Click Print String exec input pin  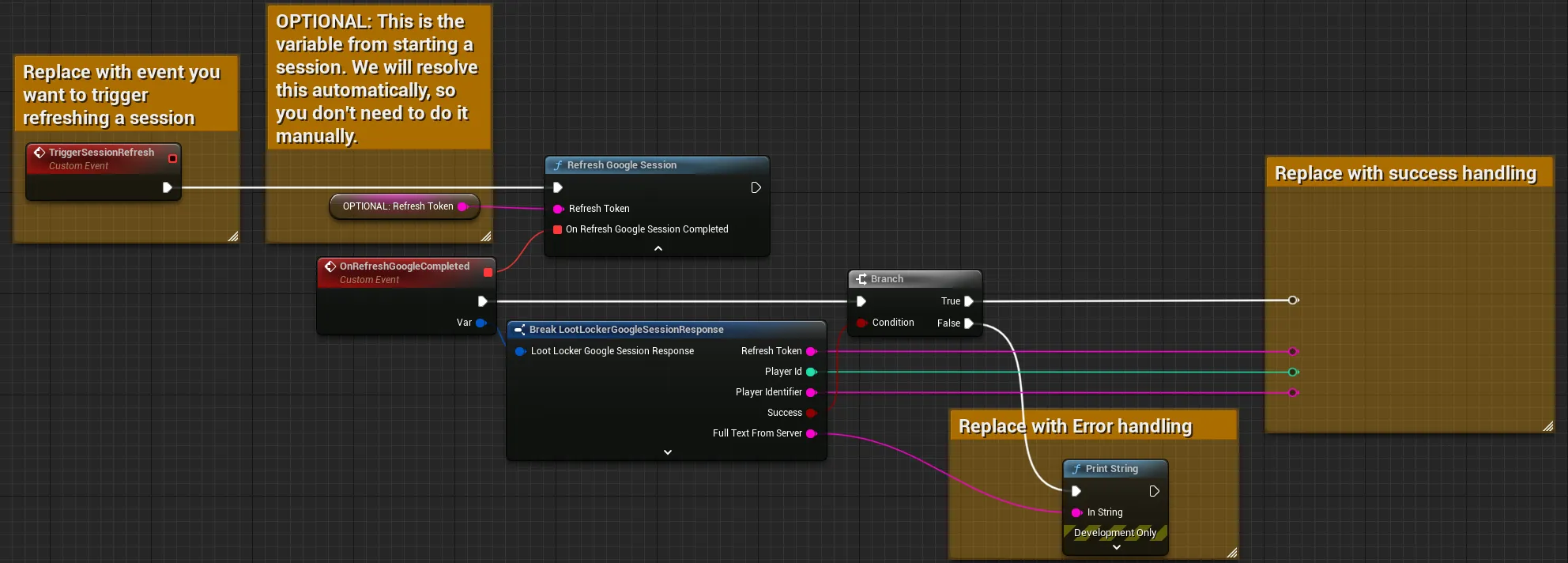pyautogui.click(x=1076, y=491)
